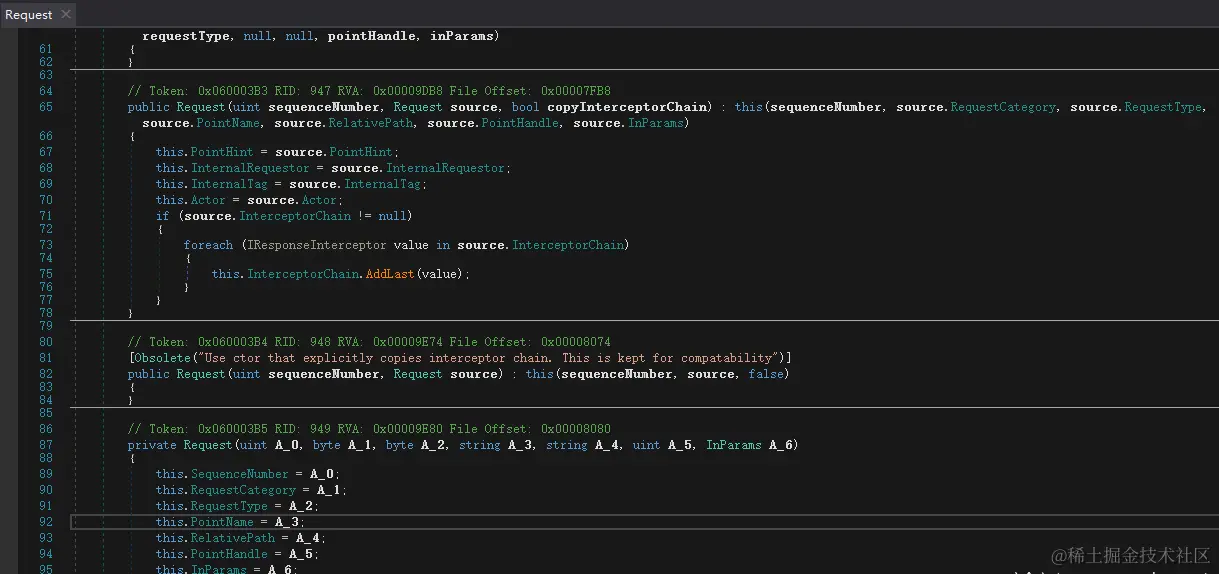Click requestType argument on the top line

coord(188,36)
